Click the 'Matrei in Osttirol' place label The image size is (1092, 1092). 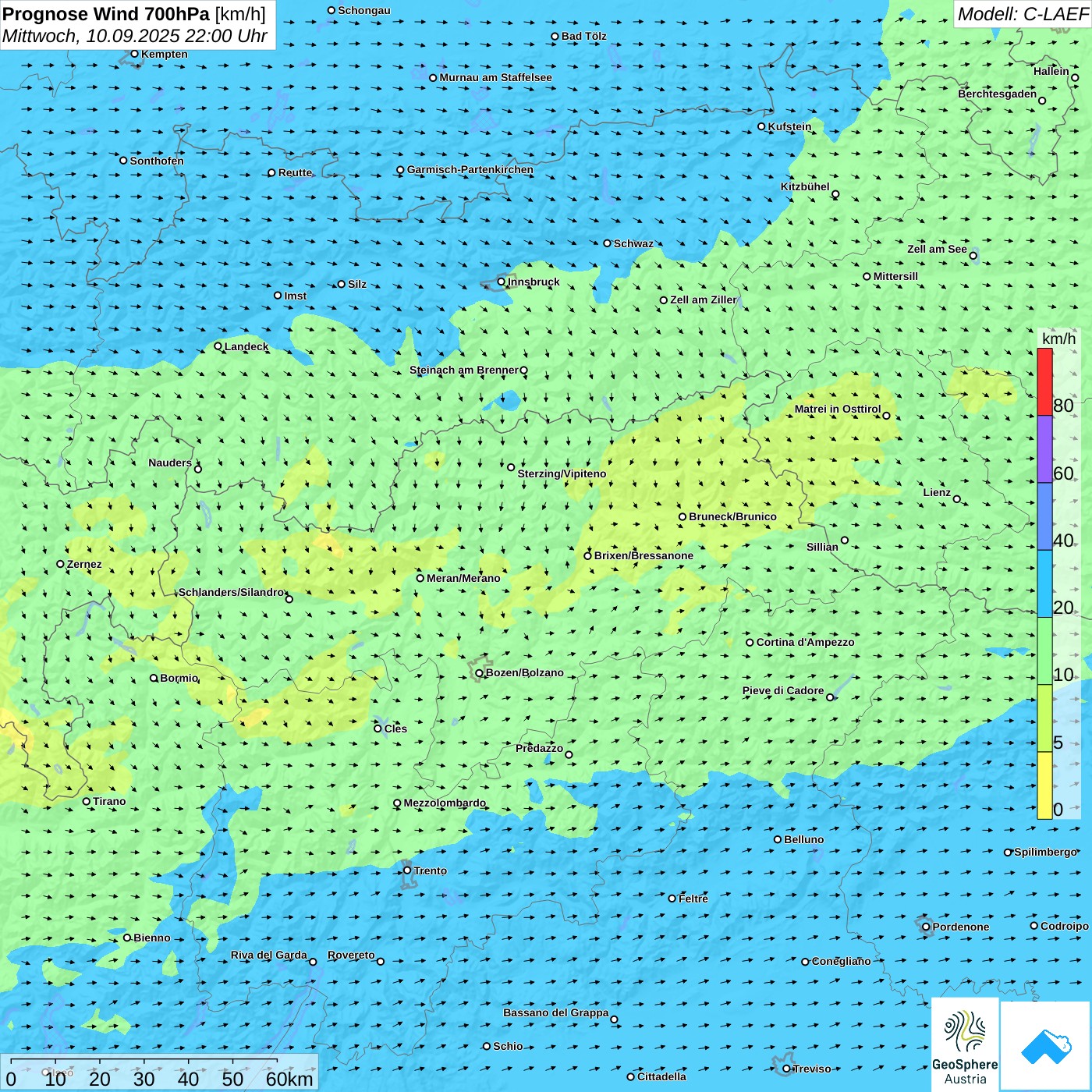pos(837,409)
